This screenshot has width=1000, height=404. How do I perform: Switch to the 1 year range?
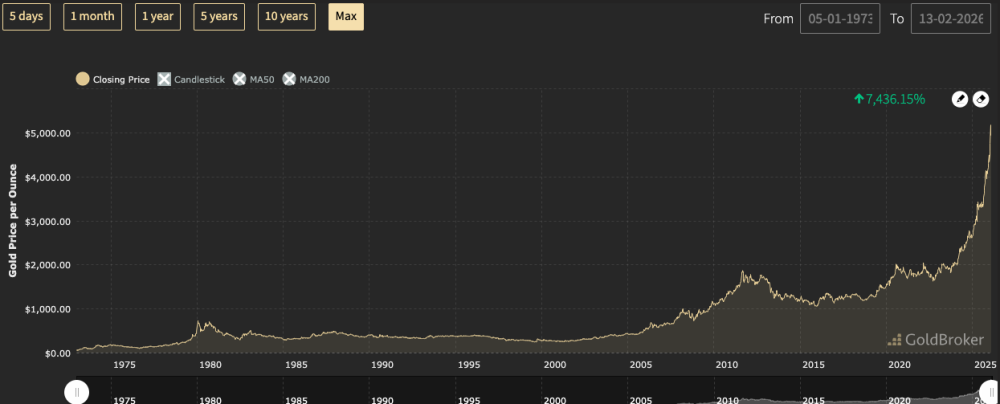tap(157, 16)
